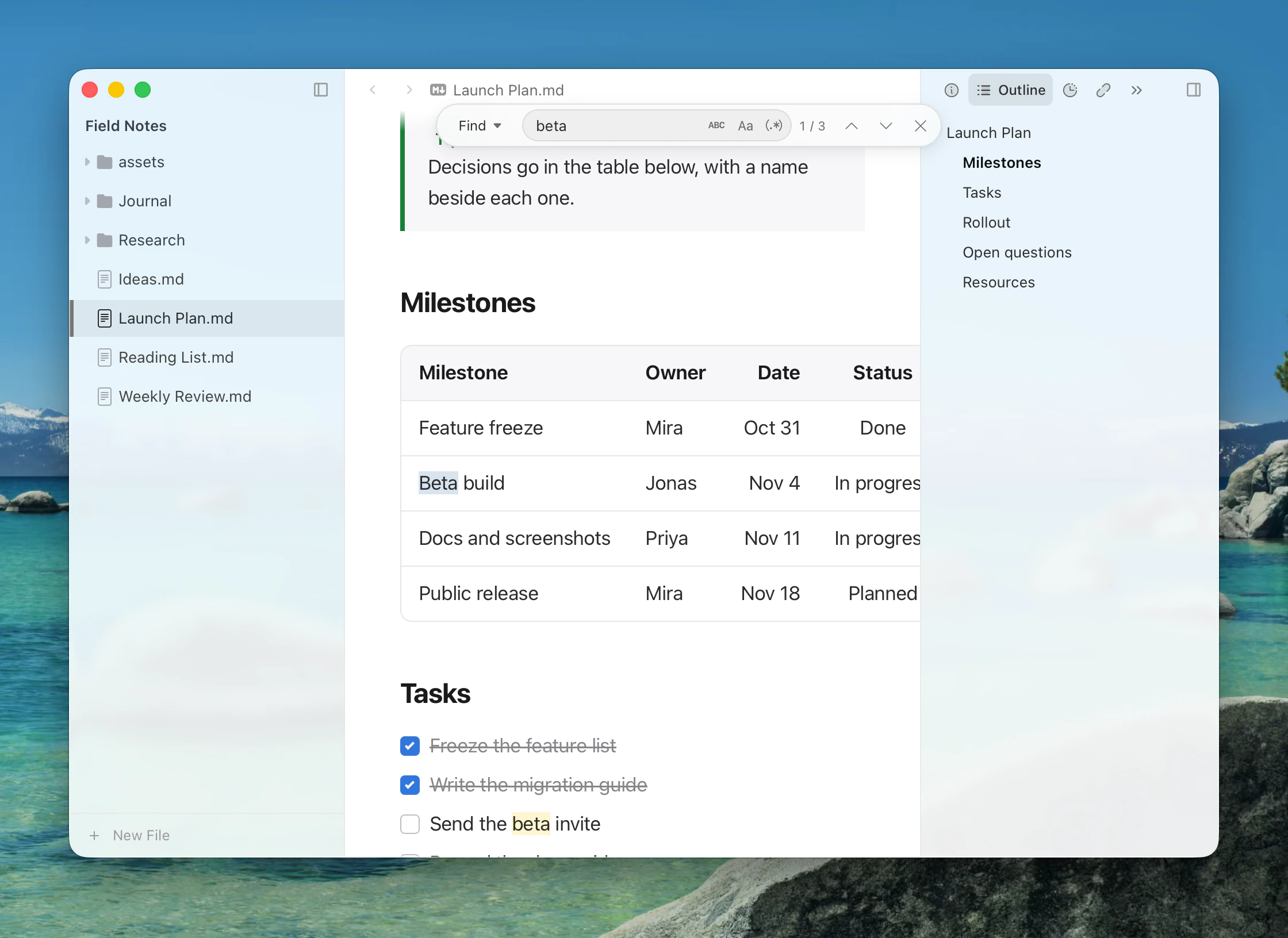Jump to Rollout in the outline
The width and height of the screenshot is (1288, 938).
click(986, 222)
